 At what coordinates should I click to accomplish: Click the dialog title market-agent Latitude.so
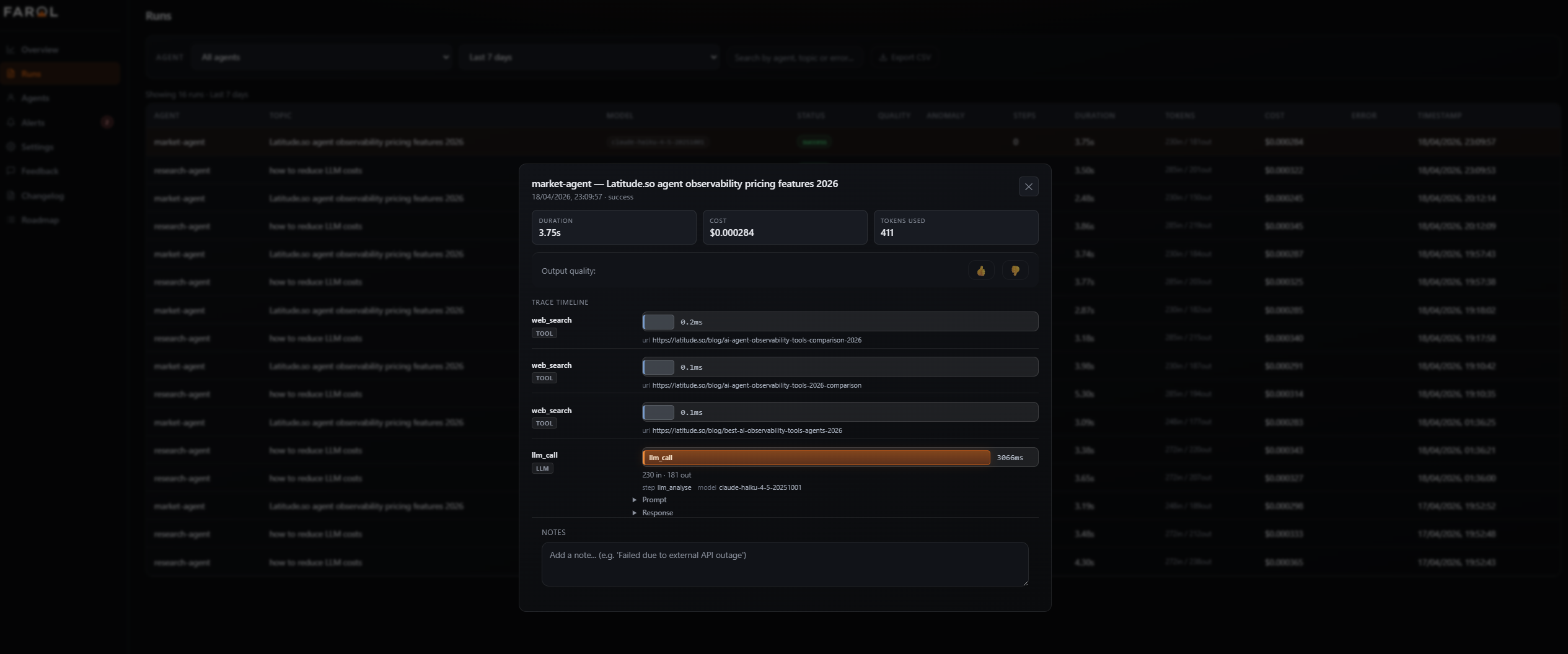685,183
